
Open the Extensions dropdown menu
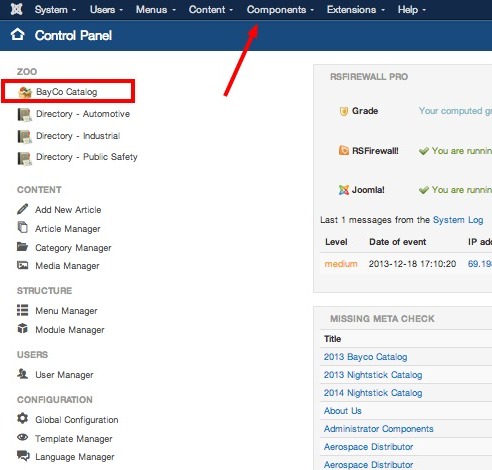tap(356, 10)
